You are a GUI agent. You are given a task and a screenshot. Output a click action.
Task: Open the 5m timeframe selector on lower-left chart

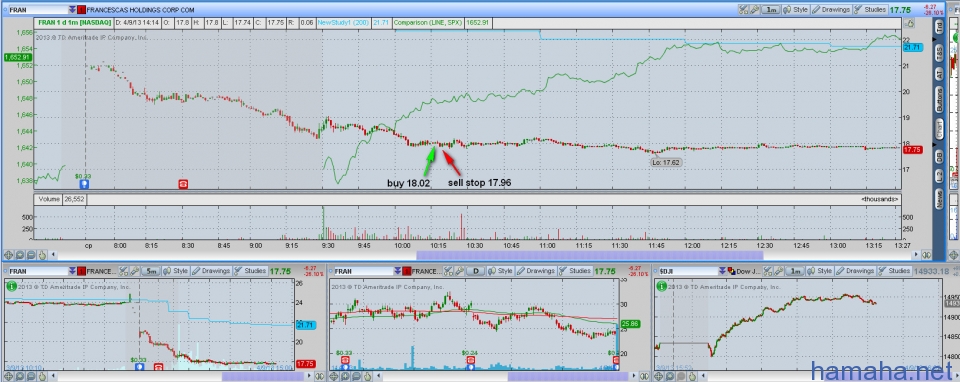pos(151,271)
